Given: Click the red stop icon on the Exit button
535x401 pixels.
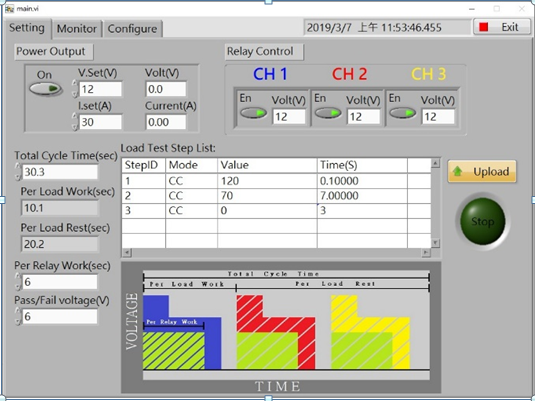Looking at the screenshot, I should click(483, 27).
